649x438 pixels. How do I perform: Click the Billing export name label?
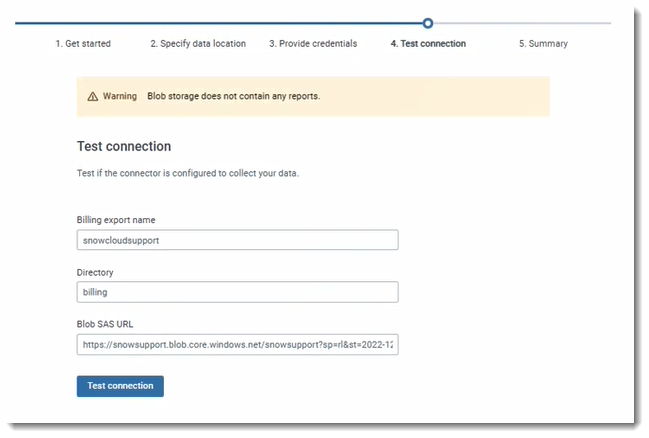coord(116,220)
